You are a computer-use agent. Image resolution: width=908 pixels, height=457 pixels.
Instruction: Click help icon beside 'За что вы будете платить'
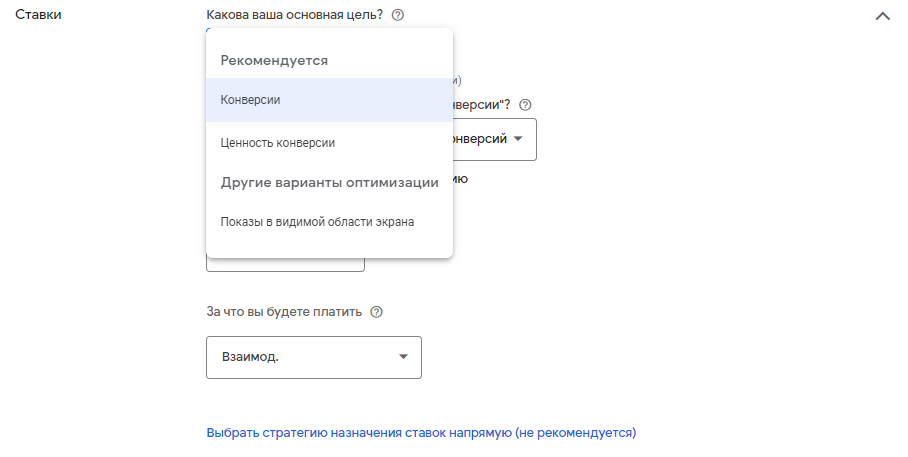coord(376,312)
